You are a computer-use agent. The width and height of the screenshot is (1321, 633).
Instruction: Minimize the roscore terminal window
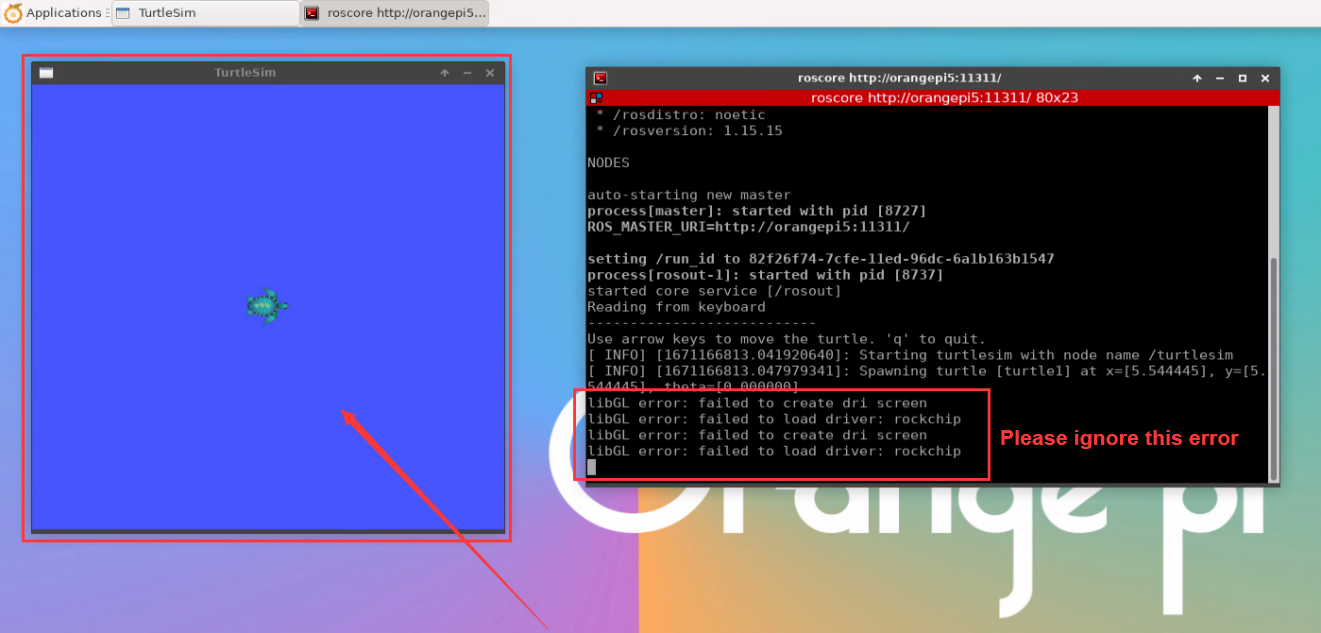click(x=1220, y=78)
